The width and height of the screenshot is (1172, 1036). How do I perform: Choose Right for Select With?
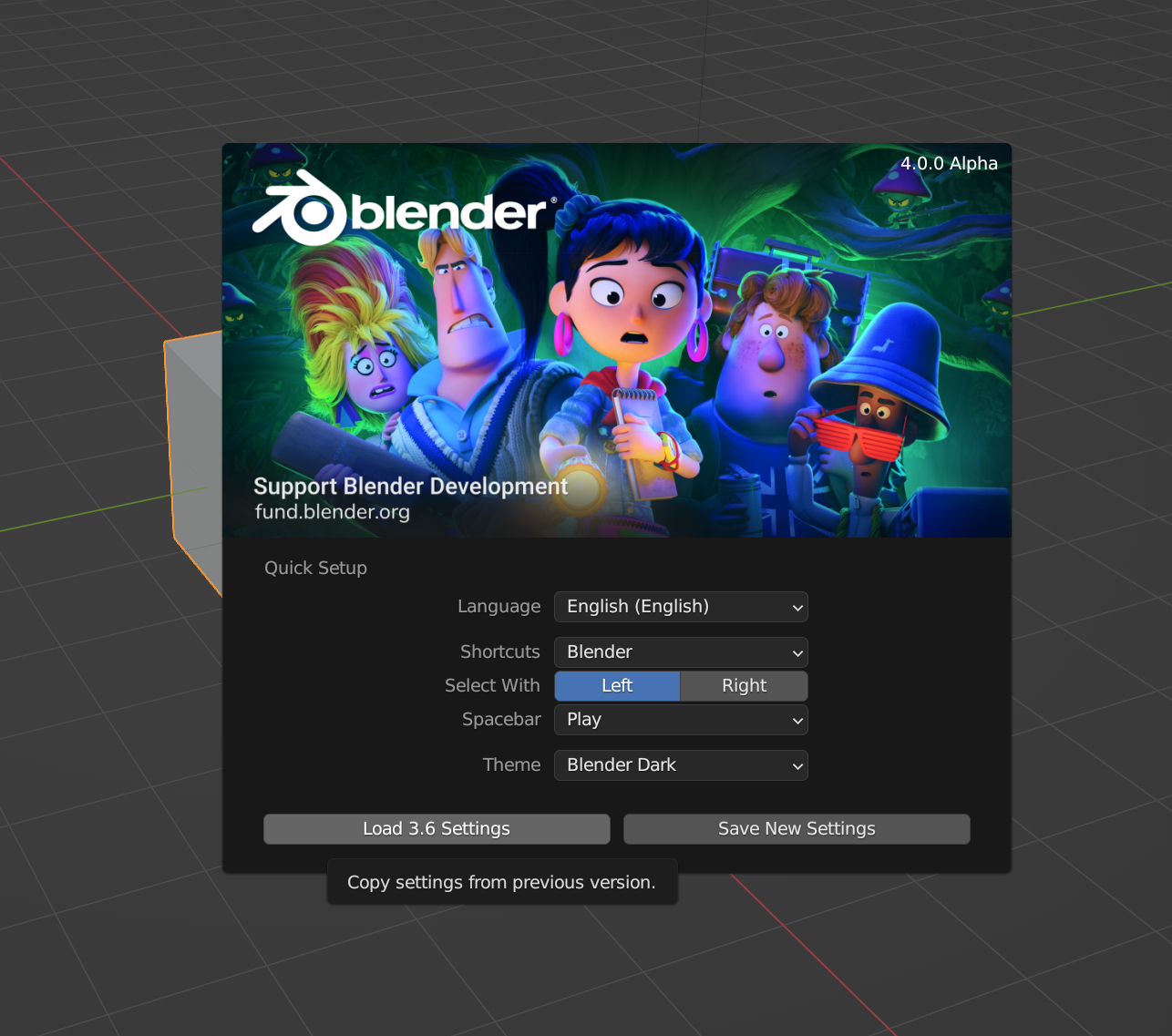[x=745, y=686]
